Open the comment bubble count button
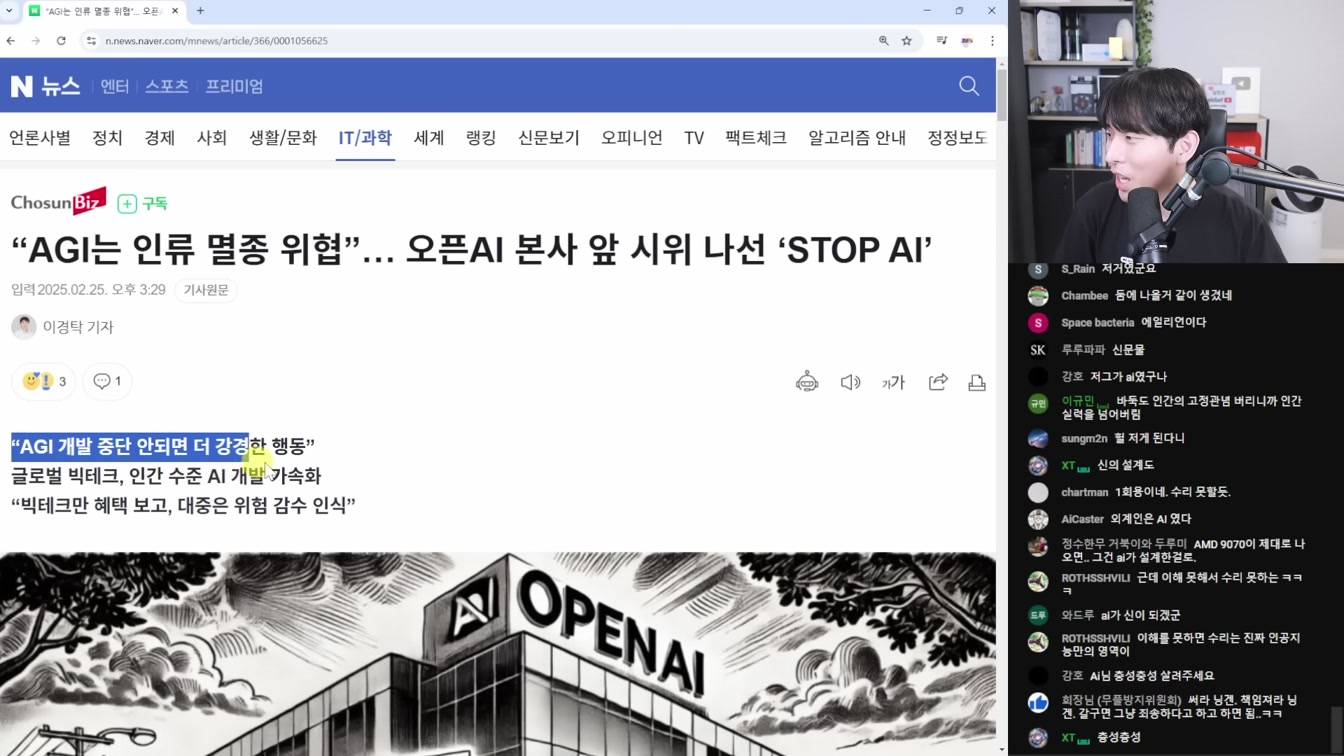The width and height of the screenshot is (1344, 756). (x=107, y=381)
